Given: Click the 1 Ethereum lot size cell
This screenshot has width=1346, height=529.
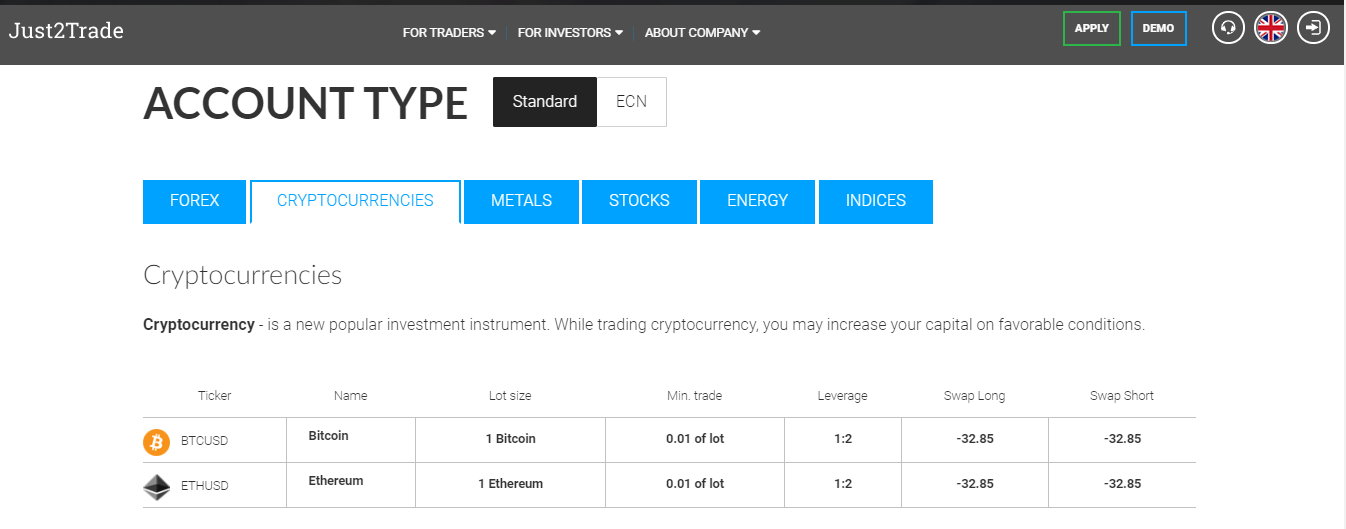Looking at the screenshot, I should click(x=510, y=485).
